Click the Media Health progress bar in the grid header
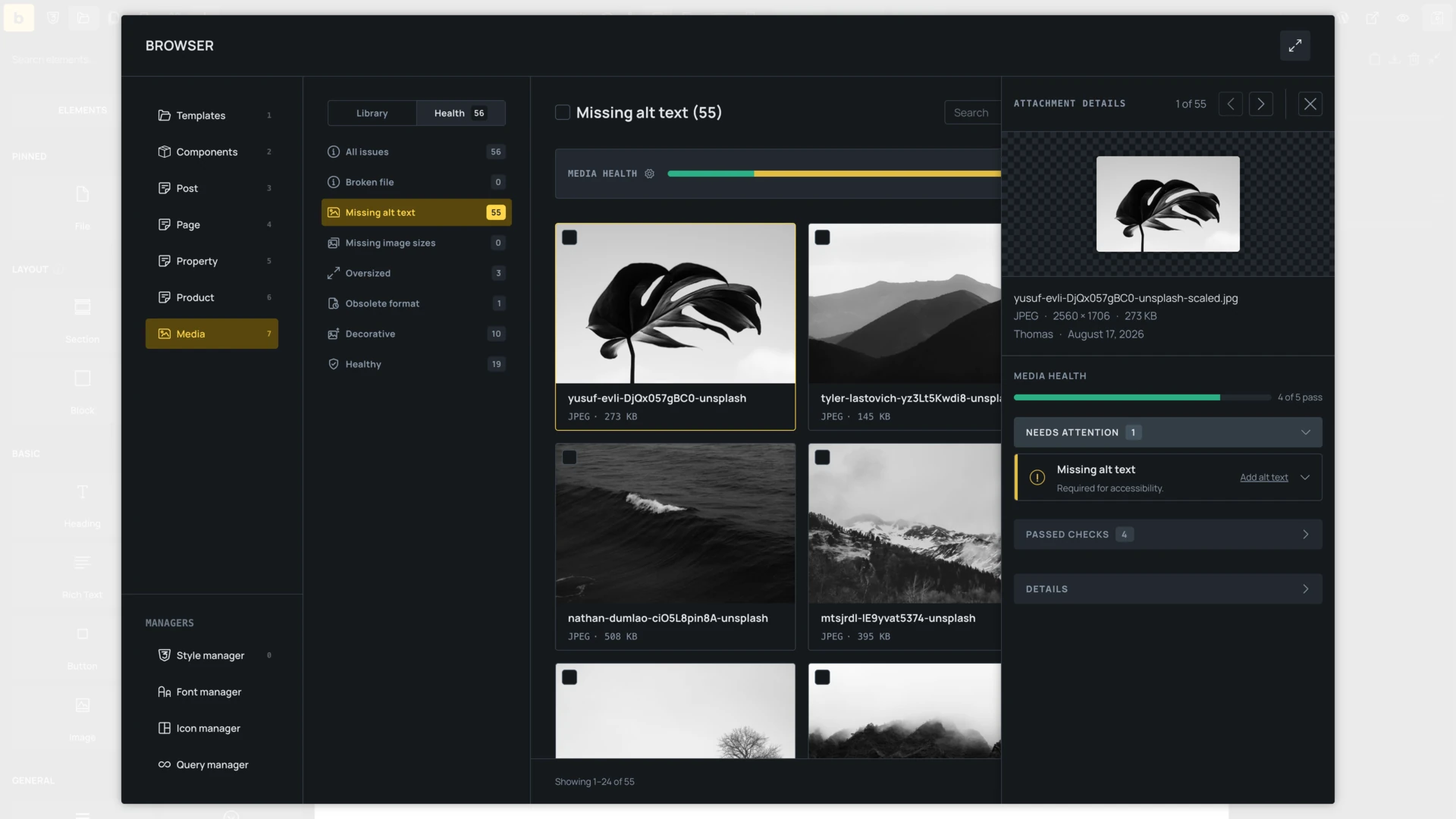The height and width of the screenshot is (819, 1456). click(x=834, y=174)
